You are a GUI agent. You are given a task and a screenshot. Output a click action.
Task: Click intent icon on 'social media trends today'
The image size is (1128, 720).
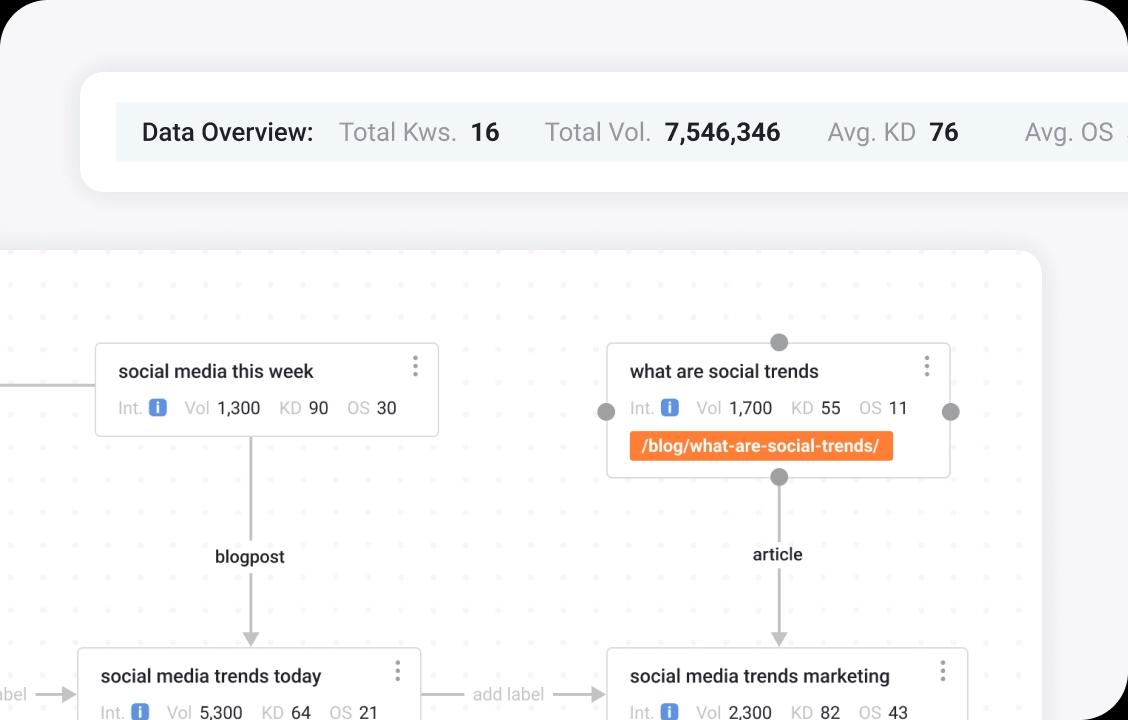[140, 712]
